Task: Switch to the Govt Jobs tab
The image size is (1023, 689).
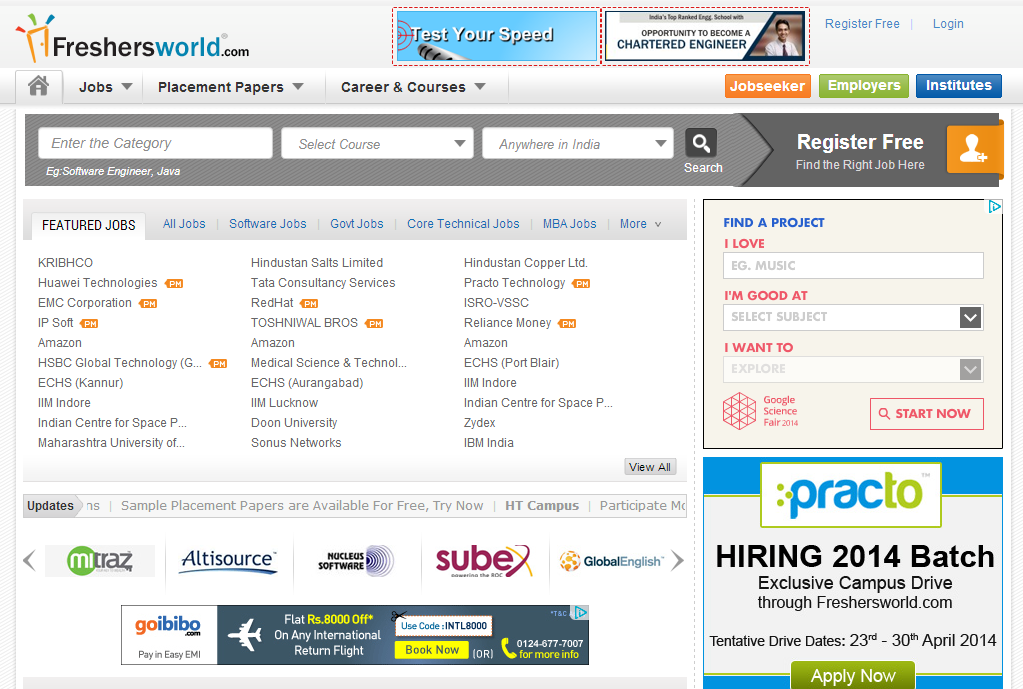Action: click(x=357, y=224)
